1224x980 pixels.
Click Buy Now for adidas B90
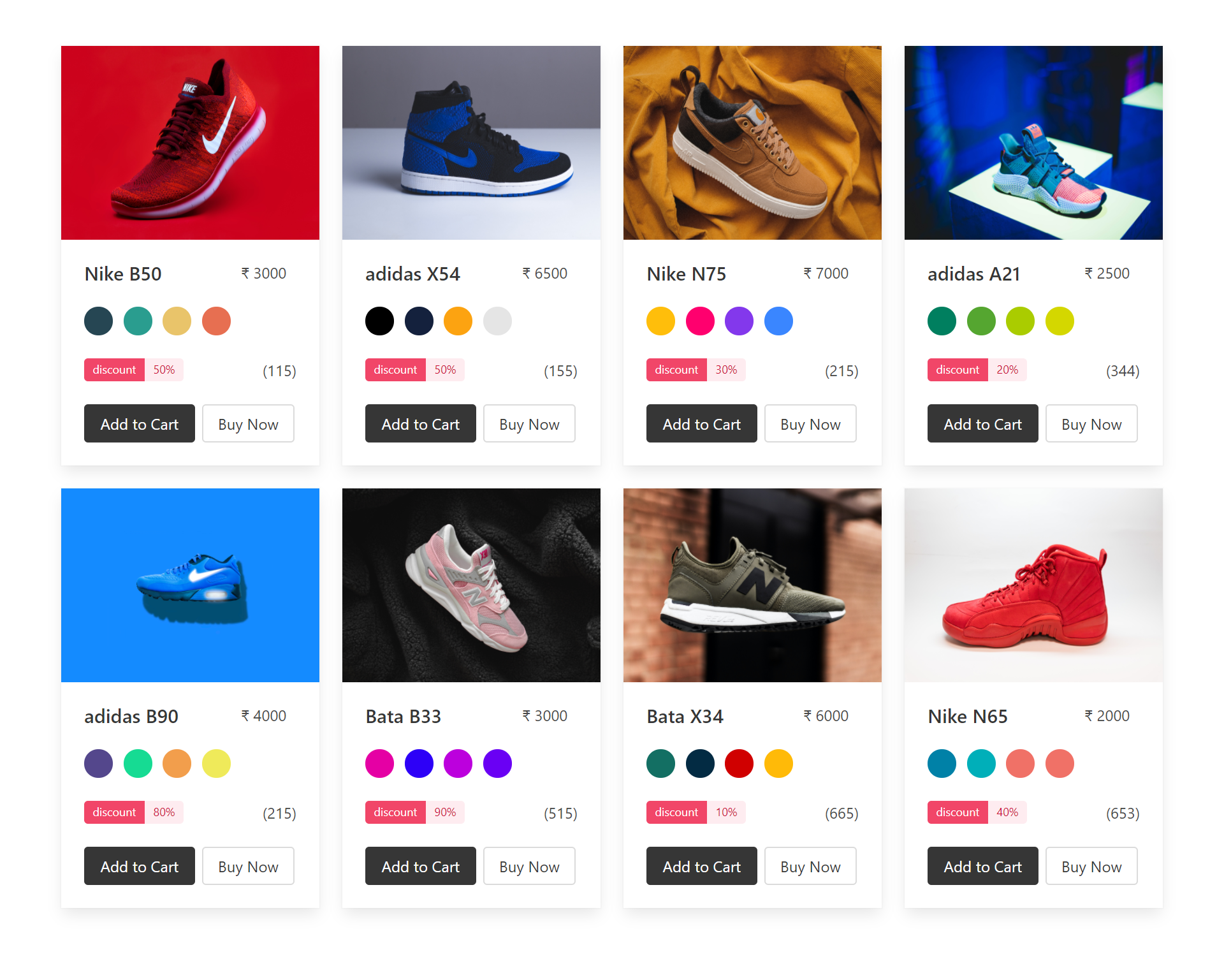248,866
